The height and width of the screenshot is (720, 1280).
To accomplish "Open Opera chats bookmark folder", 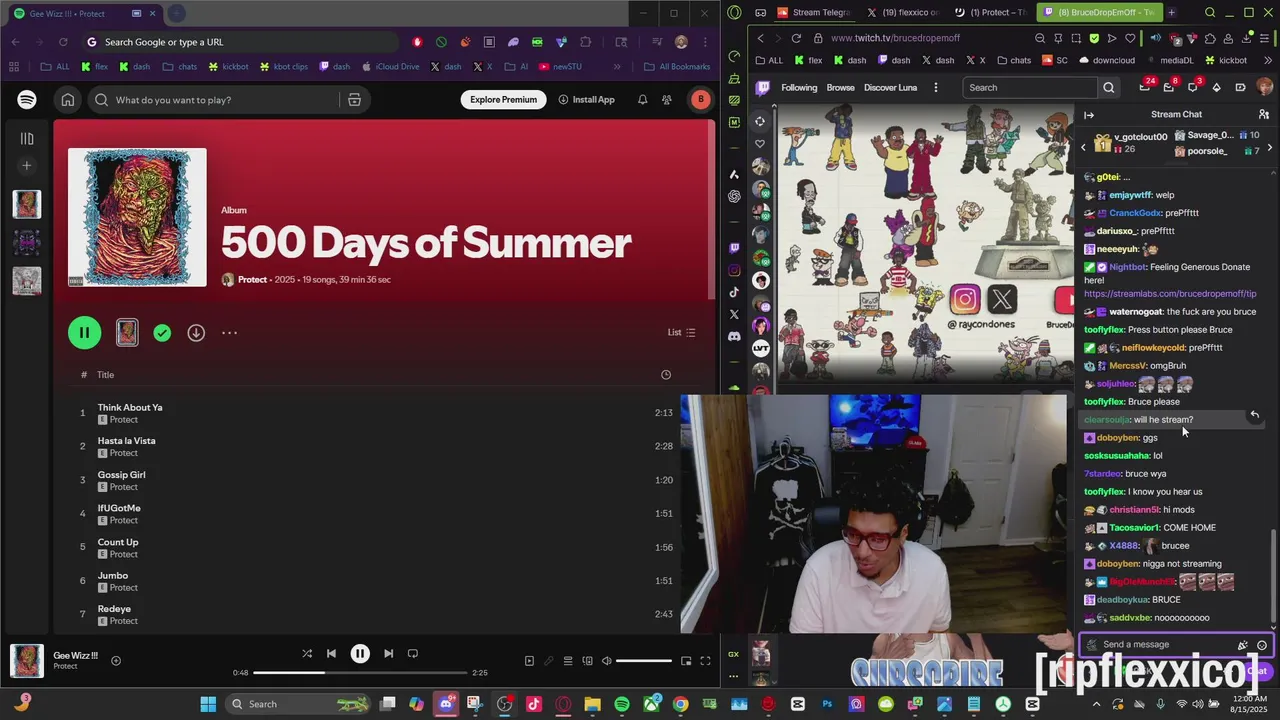I will pos(1013,60).
